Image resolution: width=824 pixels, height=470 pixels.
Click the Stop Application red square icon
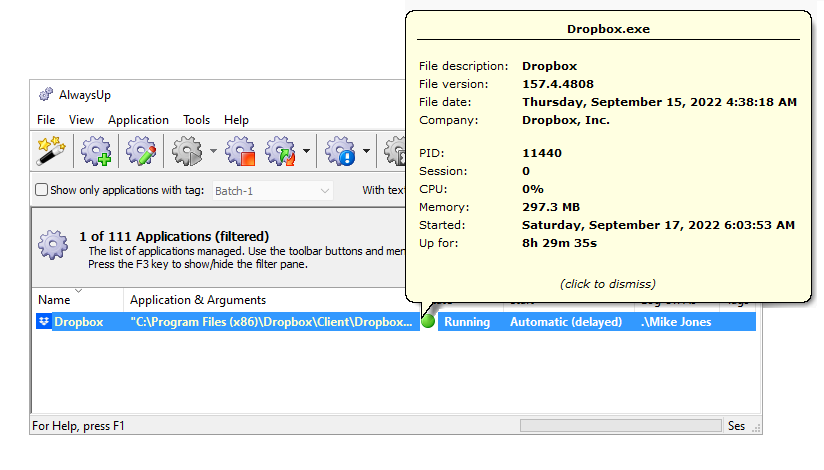241,151
